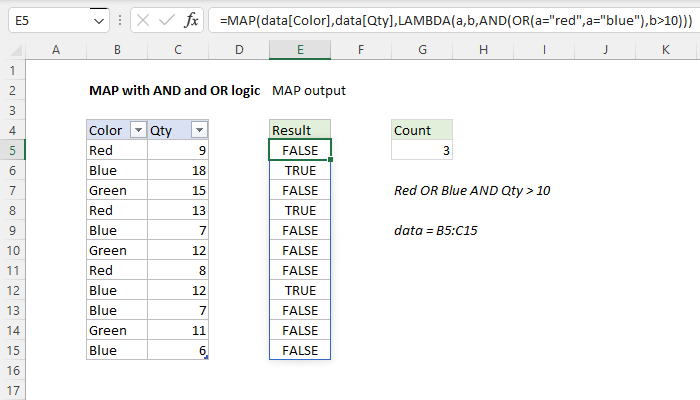Click the Name Box showing E5
This screenshot has width=700, height=400.
coord(48,20)
